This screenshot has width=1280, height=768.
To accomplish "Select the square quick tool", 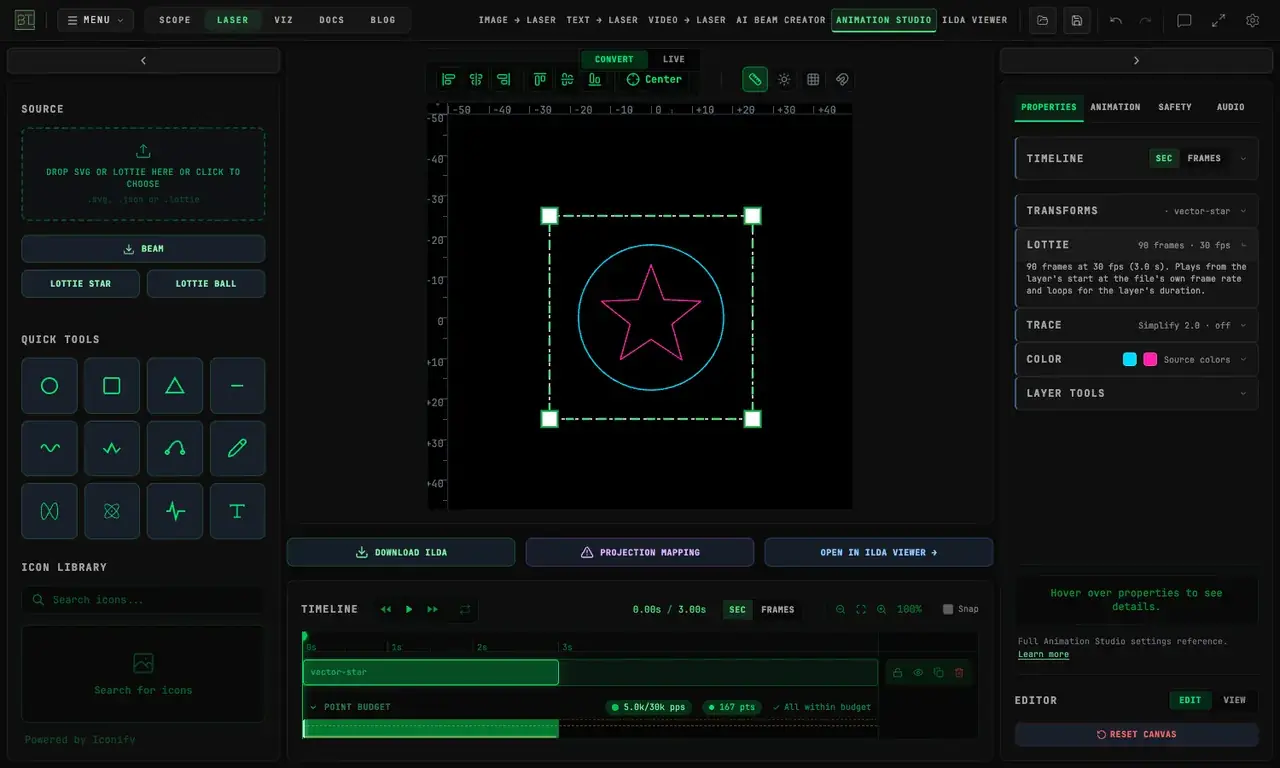I will tap(112, 386).
